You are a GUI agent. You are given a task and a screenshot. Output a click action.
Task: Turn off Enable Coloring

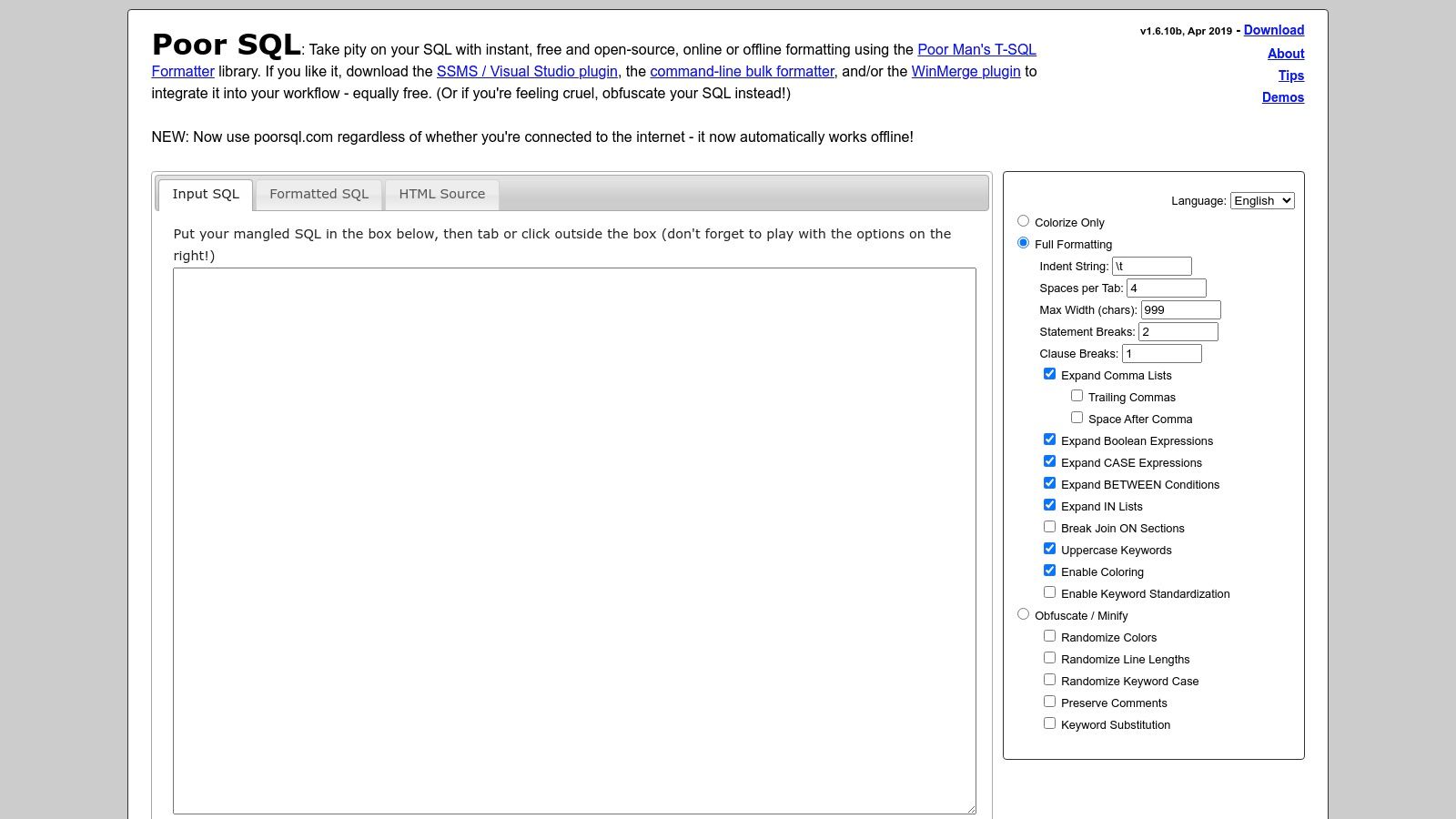click(1049, 570)
